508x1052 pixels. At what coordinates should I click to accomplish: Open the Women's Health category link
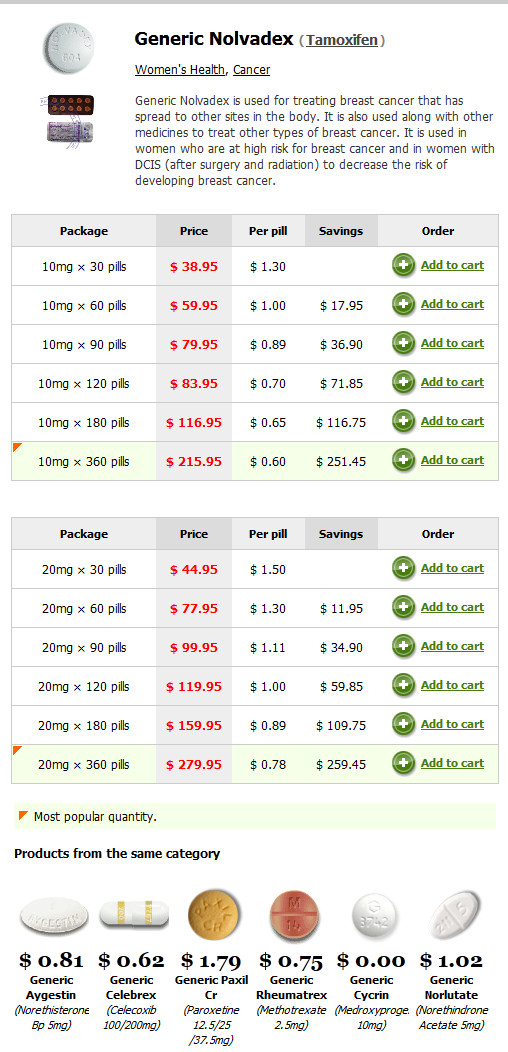click(x=181, y=70)
